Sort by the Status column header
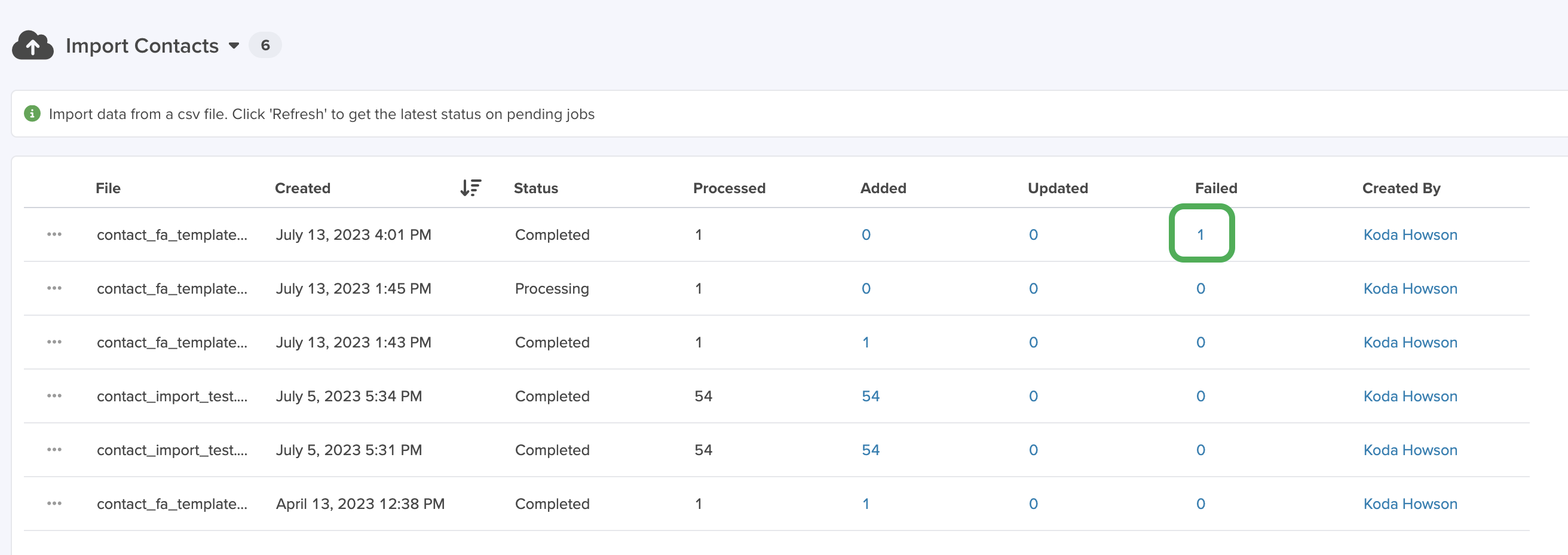 tap(535, 188)
